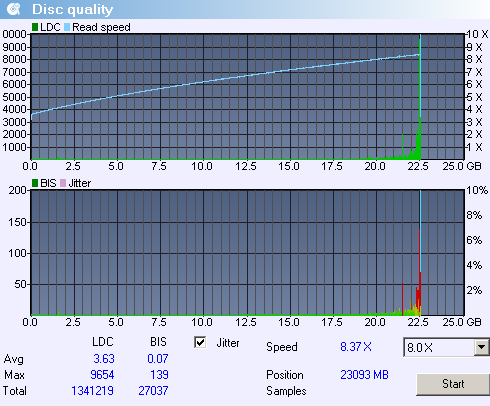Click the Samples label
The width and height of the screenshot is (490, 406).
[x=286, y=391]
